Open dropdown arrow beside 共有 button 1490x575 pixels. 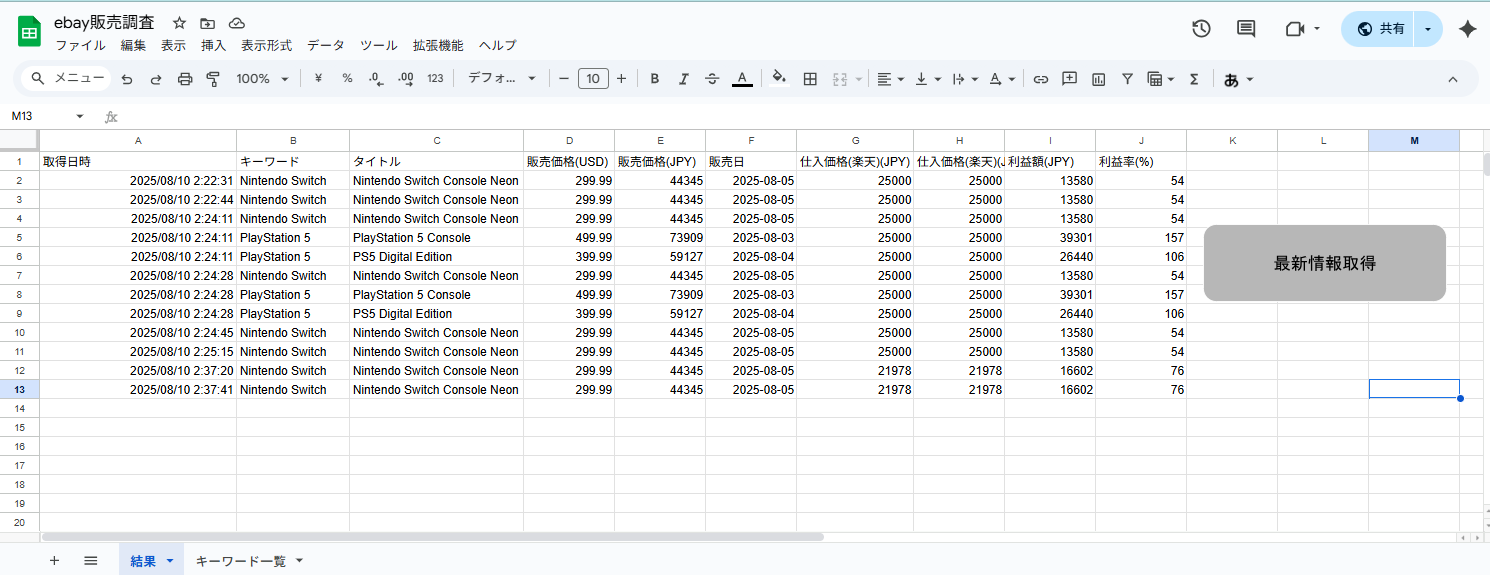[1428, 29]
